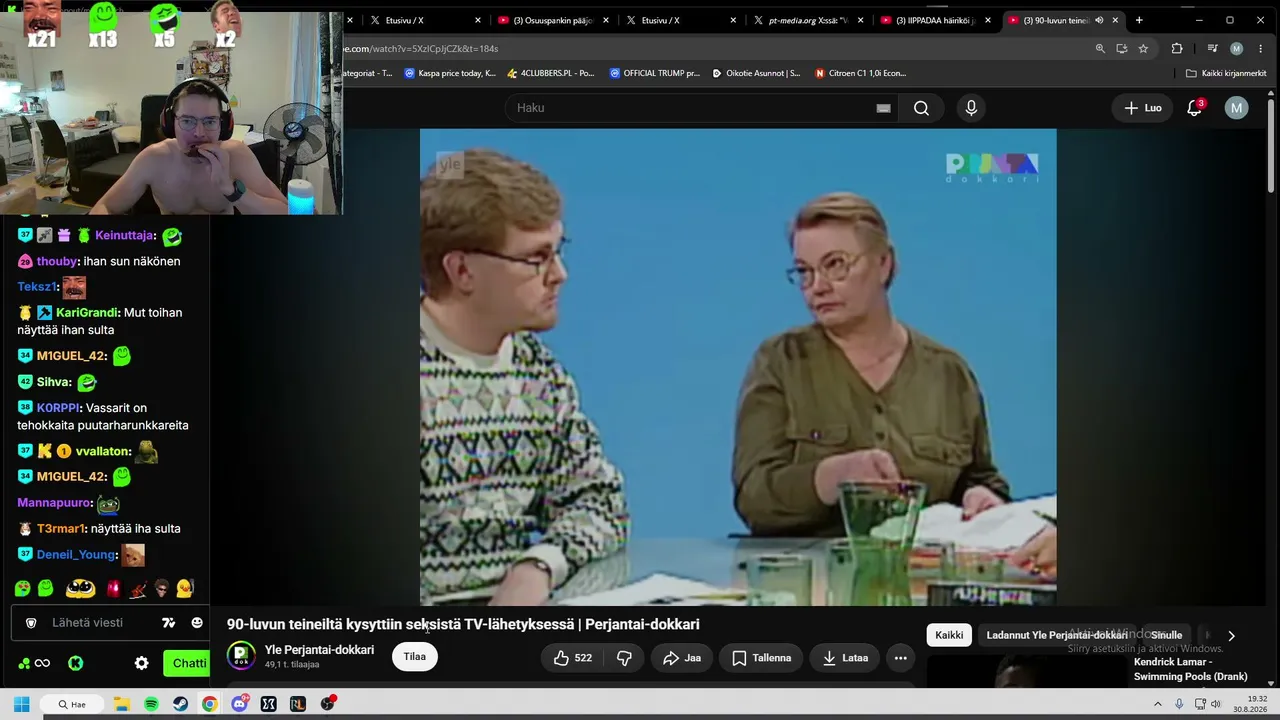Screen dimensions: 1280x720
Task: Open Kaspa price today bookmark
Action: 450,73
